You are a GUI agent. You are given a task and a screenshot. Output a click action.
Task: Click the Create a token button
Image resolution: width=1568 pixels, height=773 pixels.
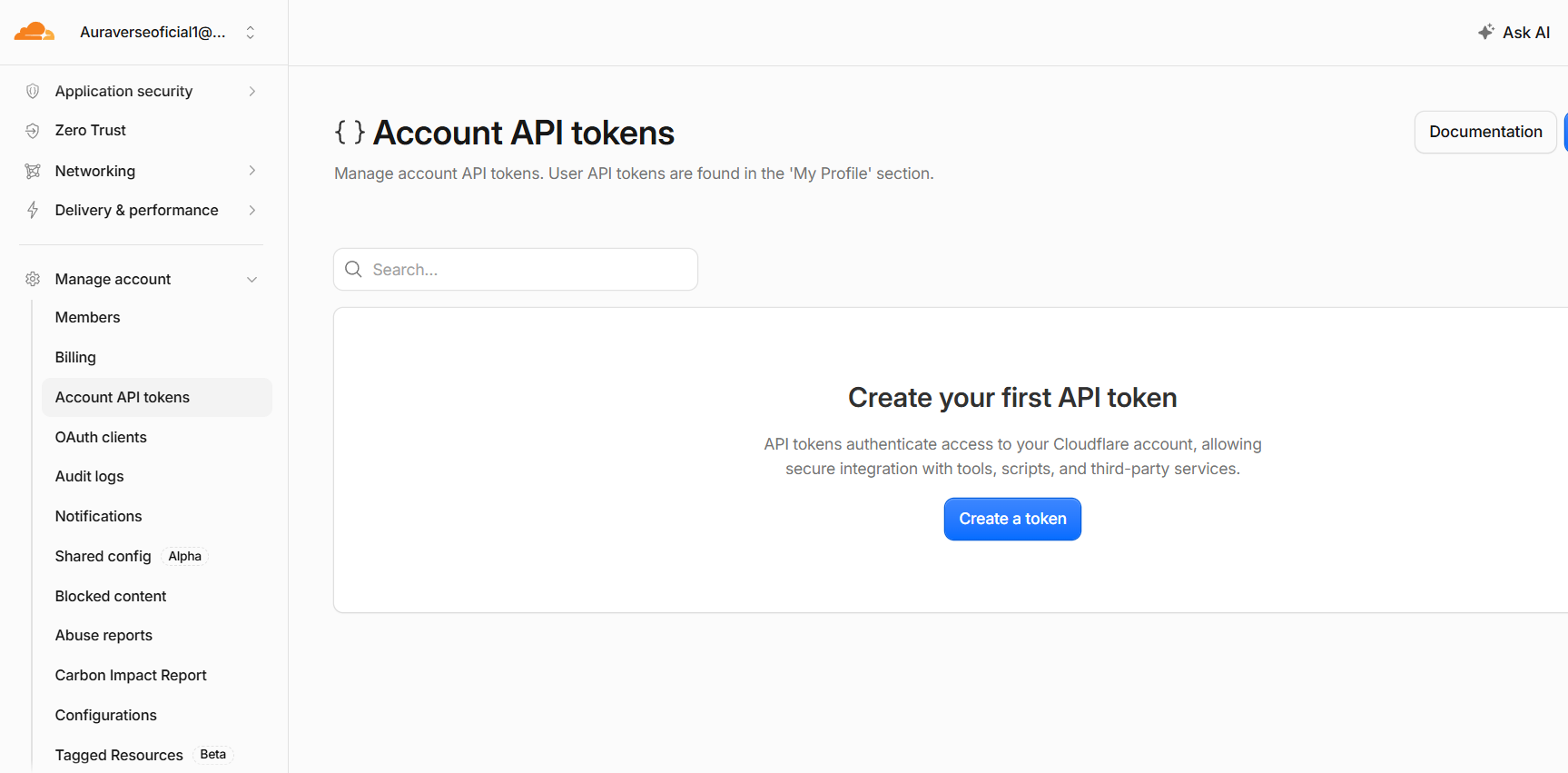(1012, 519)
